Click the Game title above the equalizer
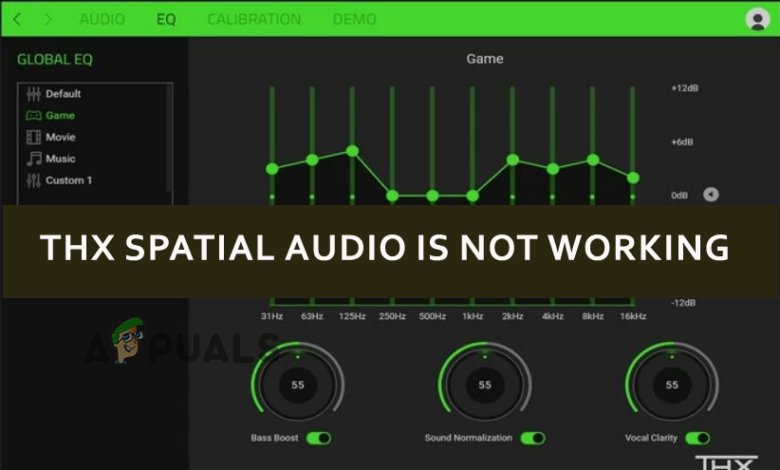 485,59
